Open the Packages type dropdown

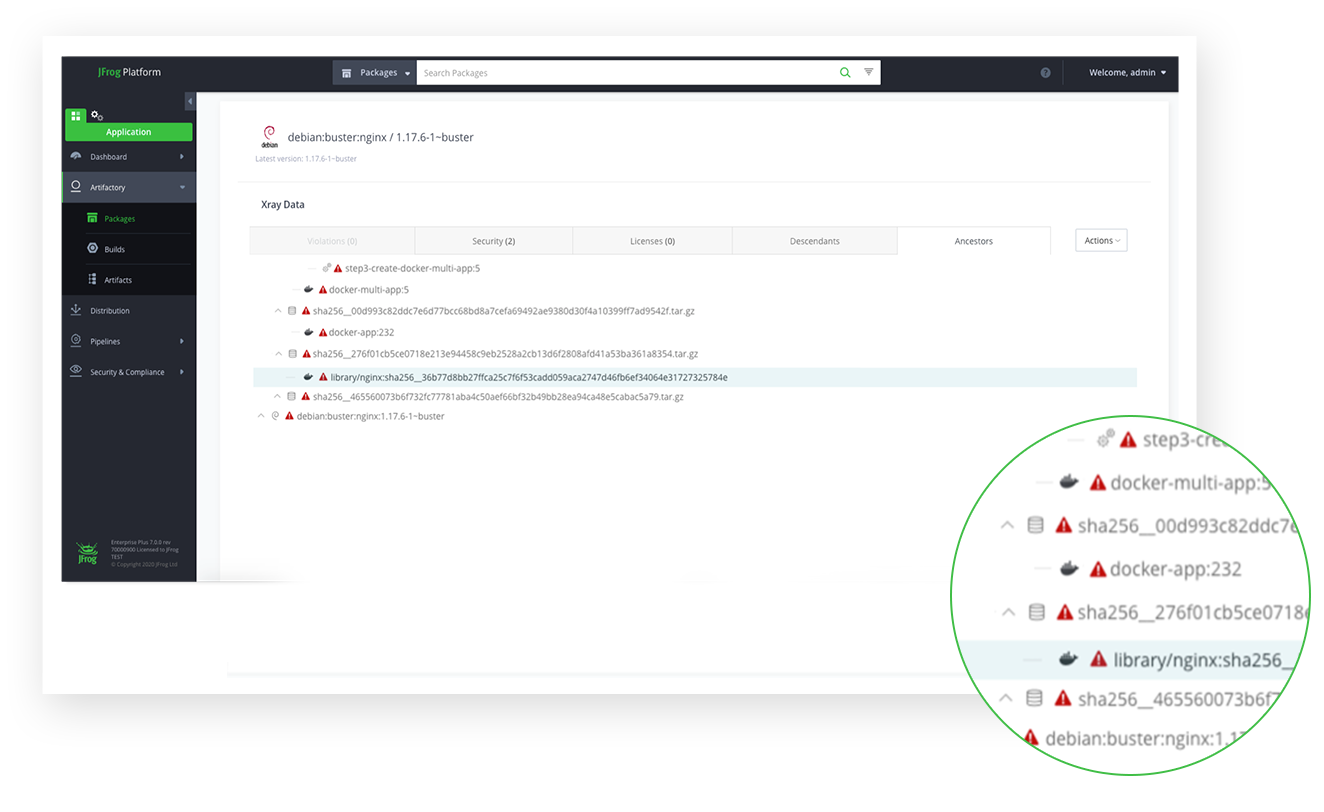pos(375,73)
